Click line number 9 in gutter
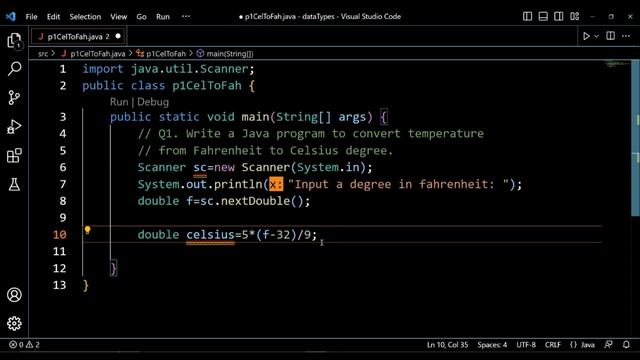640x360 pixels. click(62, 218)
